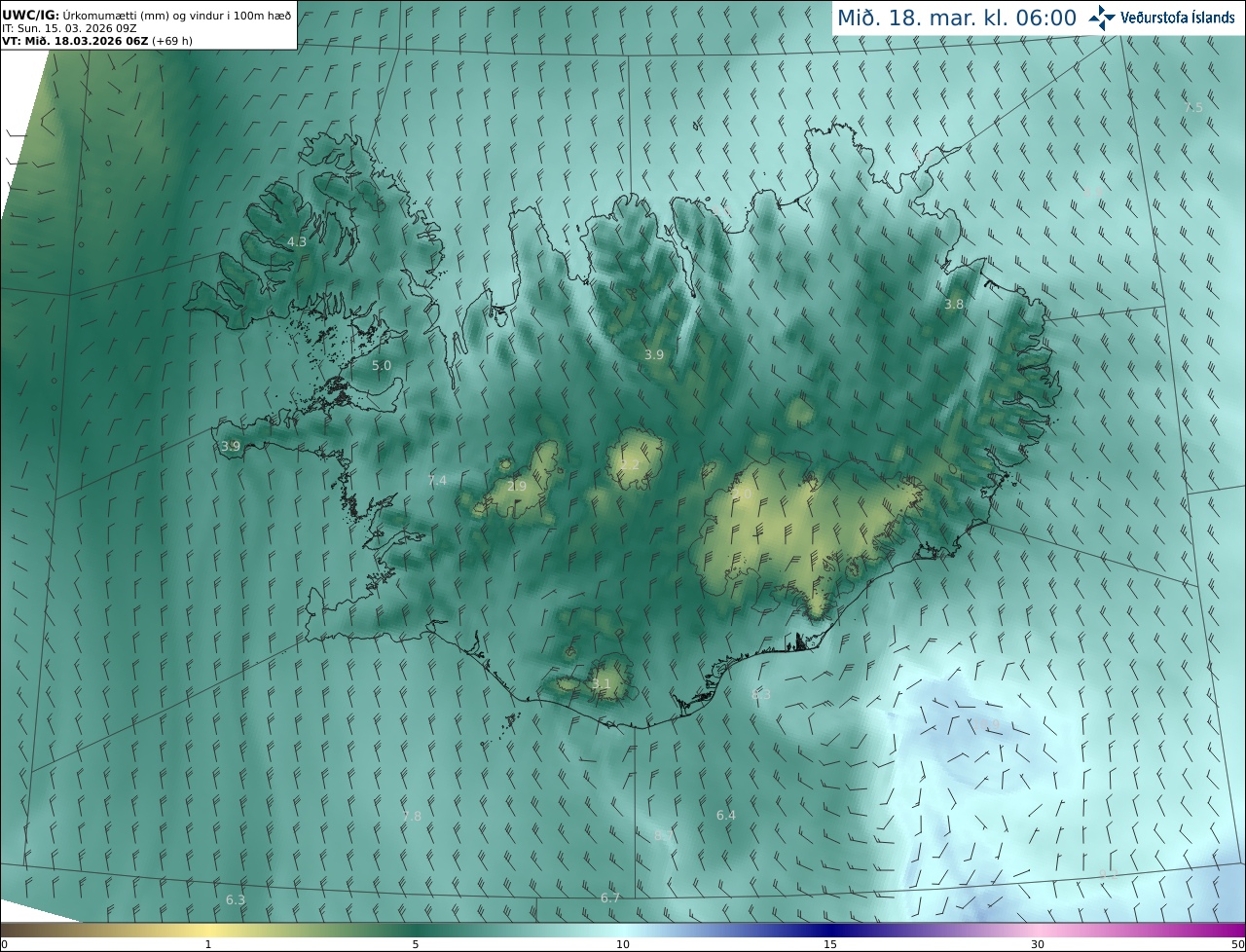Screen dimensions: 1246x952
Task: Click the 2.9 value on the glacier
Action: (x=517, y=486)
